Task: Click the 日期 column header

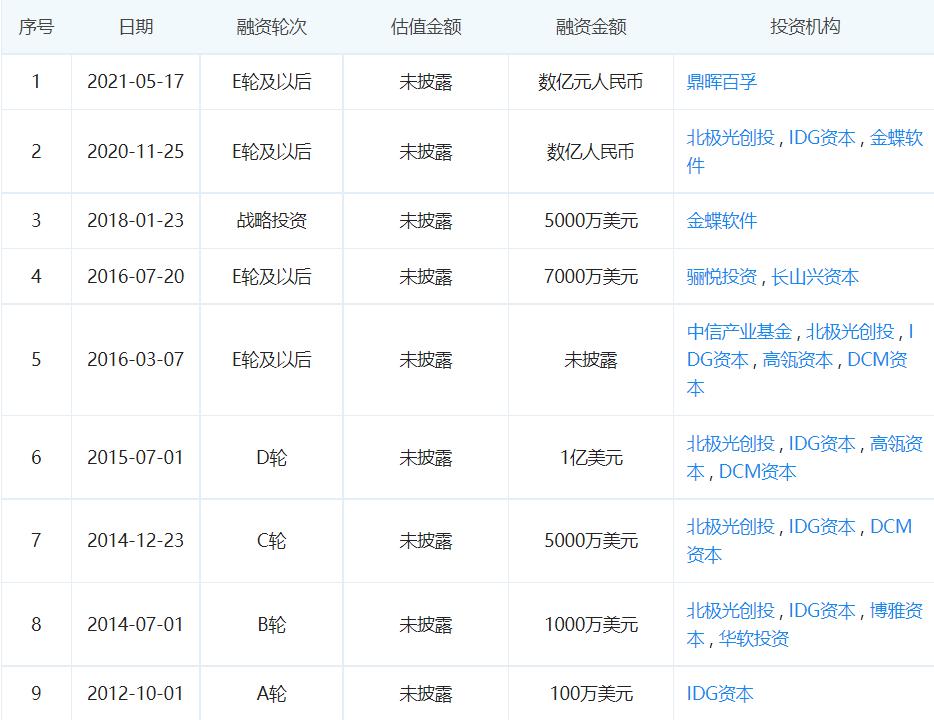Action: point(136,27)
